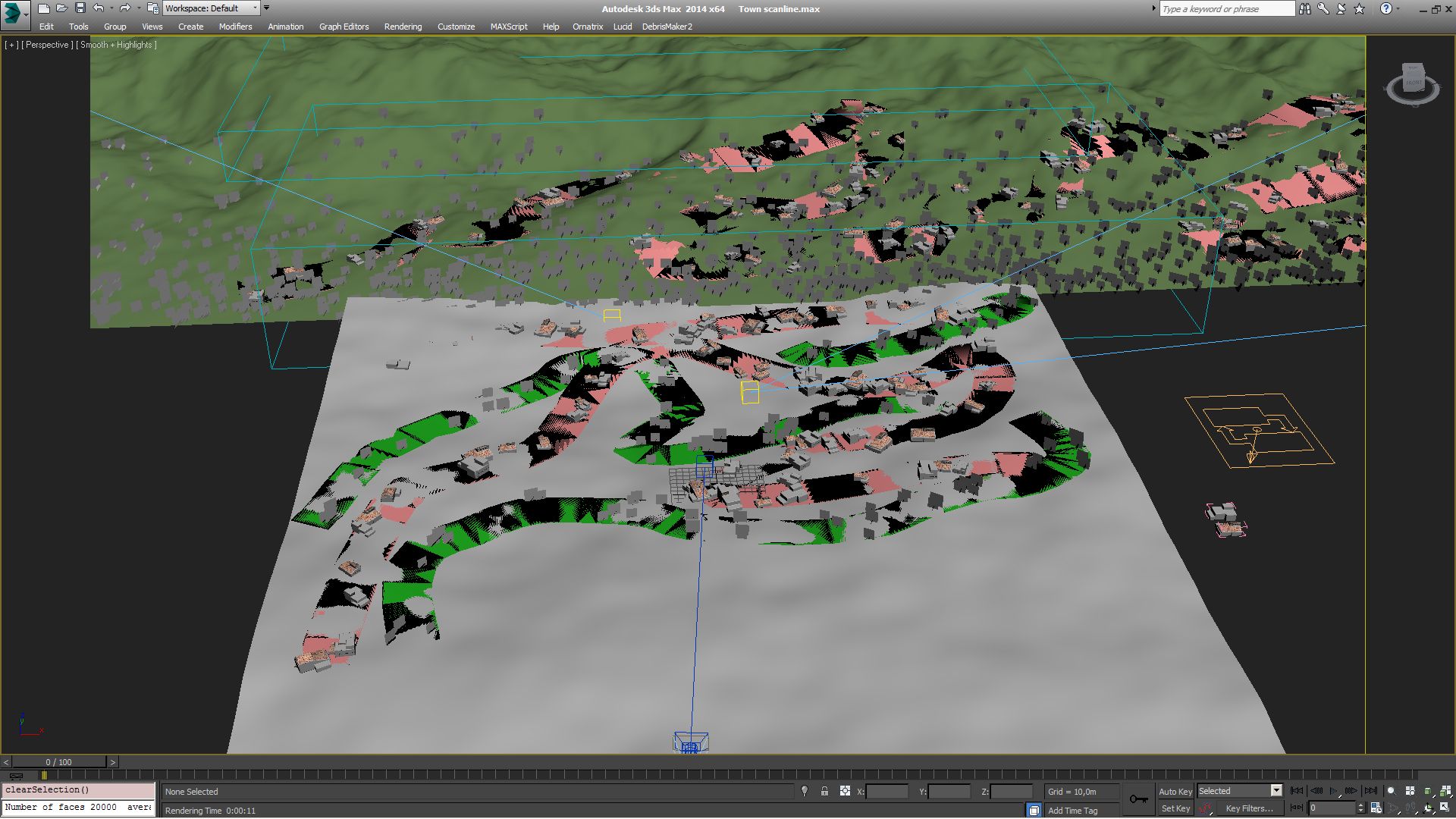Image resolution: width=1456 pixels, height=819 pixels.
Task: Toggle Auto Key mode
Action: 1175,791
